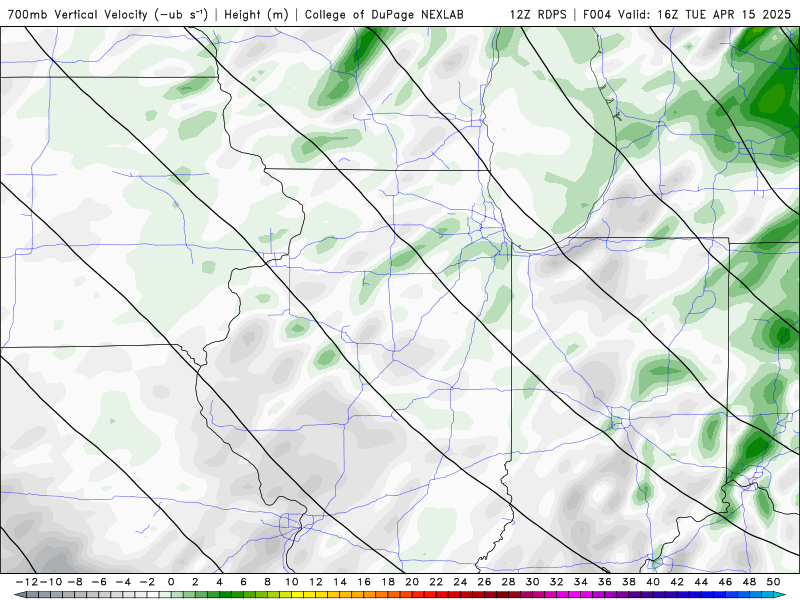The height and width of the screenshot is (600, 800).
Task: Click the "12Z RDPS" model run label
Action: [538, 14]
